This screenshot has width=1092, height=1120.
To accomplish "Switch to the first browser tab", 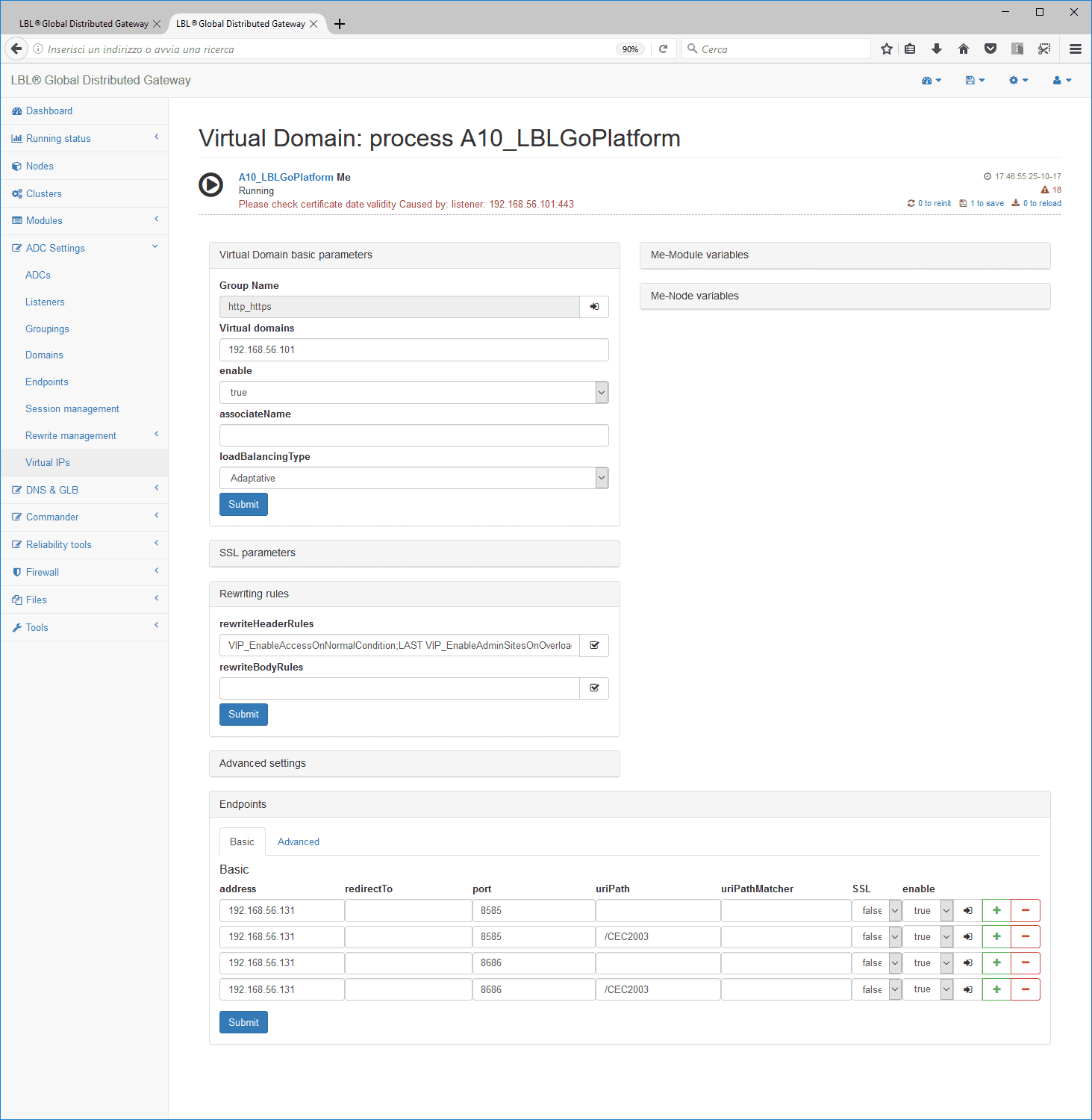I will 84,24.
